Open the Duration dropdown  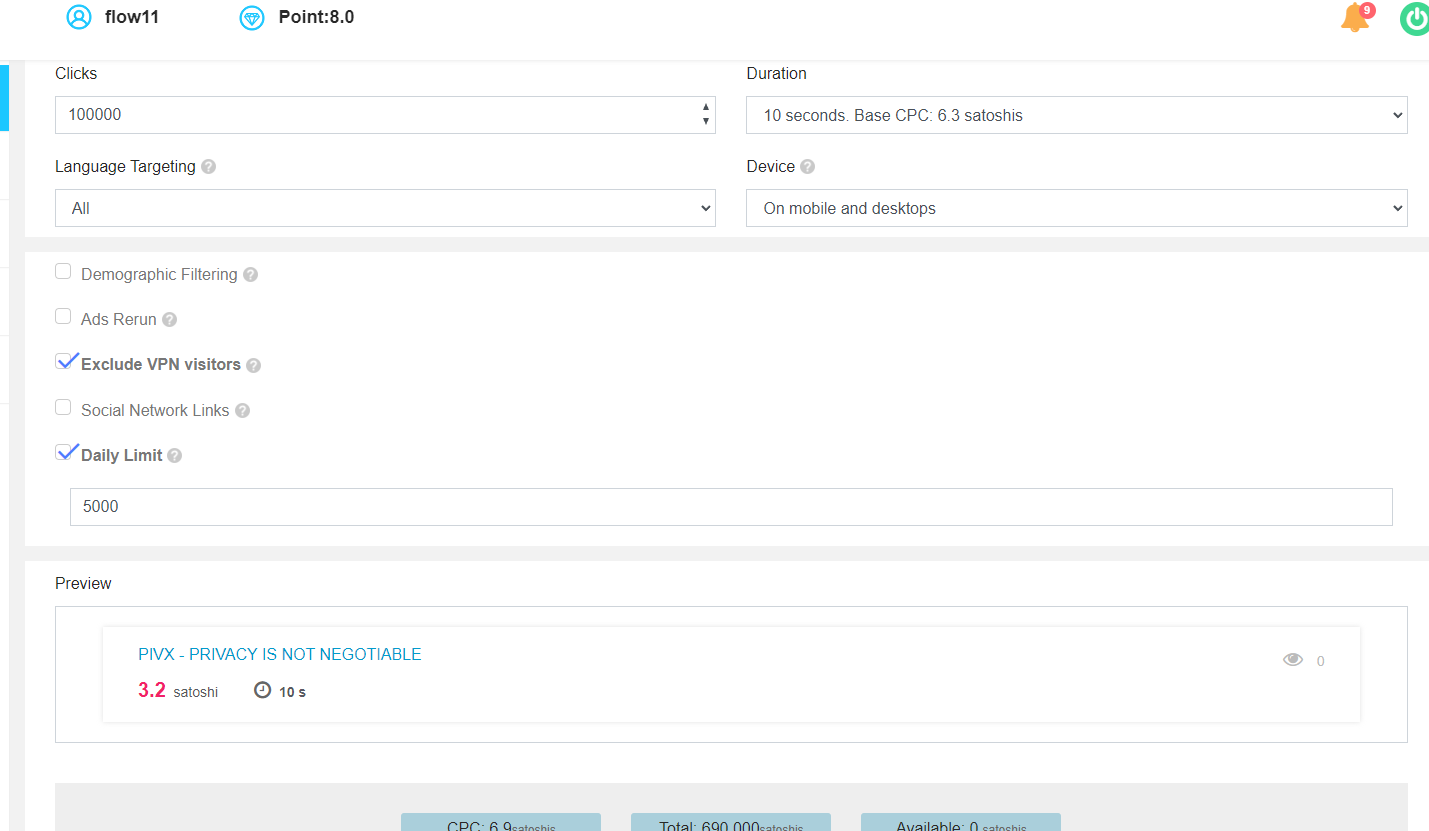tap(1076, 115)
